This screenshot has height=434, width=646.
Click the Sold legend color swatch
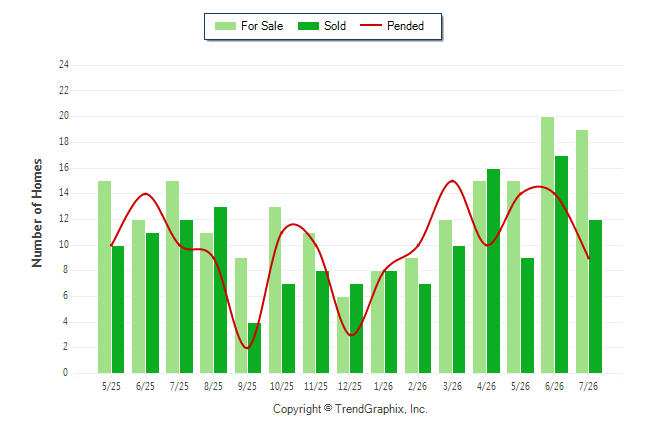[308, 26]
